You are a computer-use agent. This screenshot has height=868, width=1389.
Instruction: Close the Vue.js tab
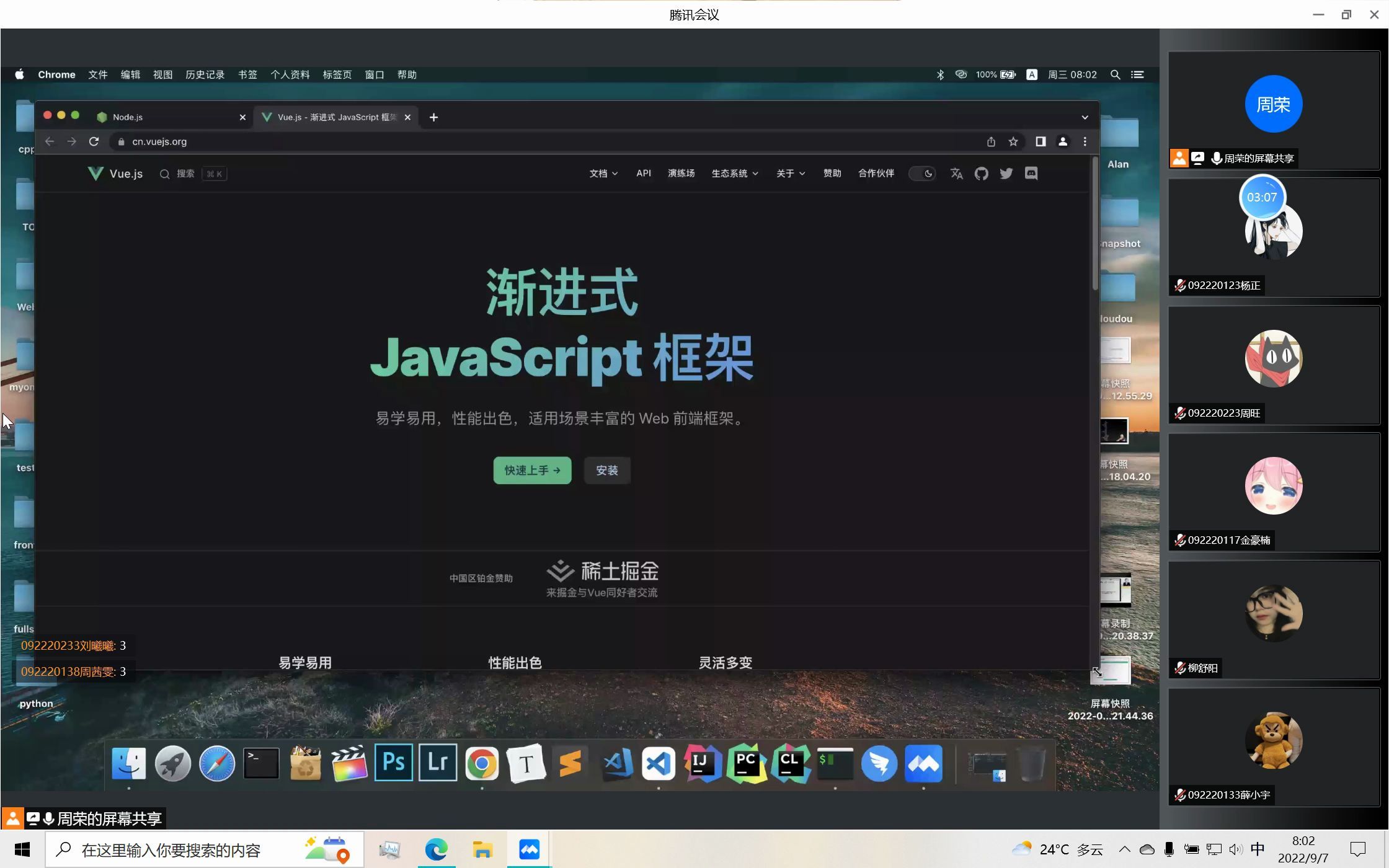[407, 117]
